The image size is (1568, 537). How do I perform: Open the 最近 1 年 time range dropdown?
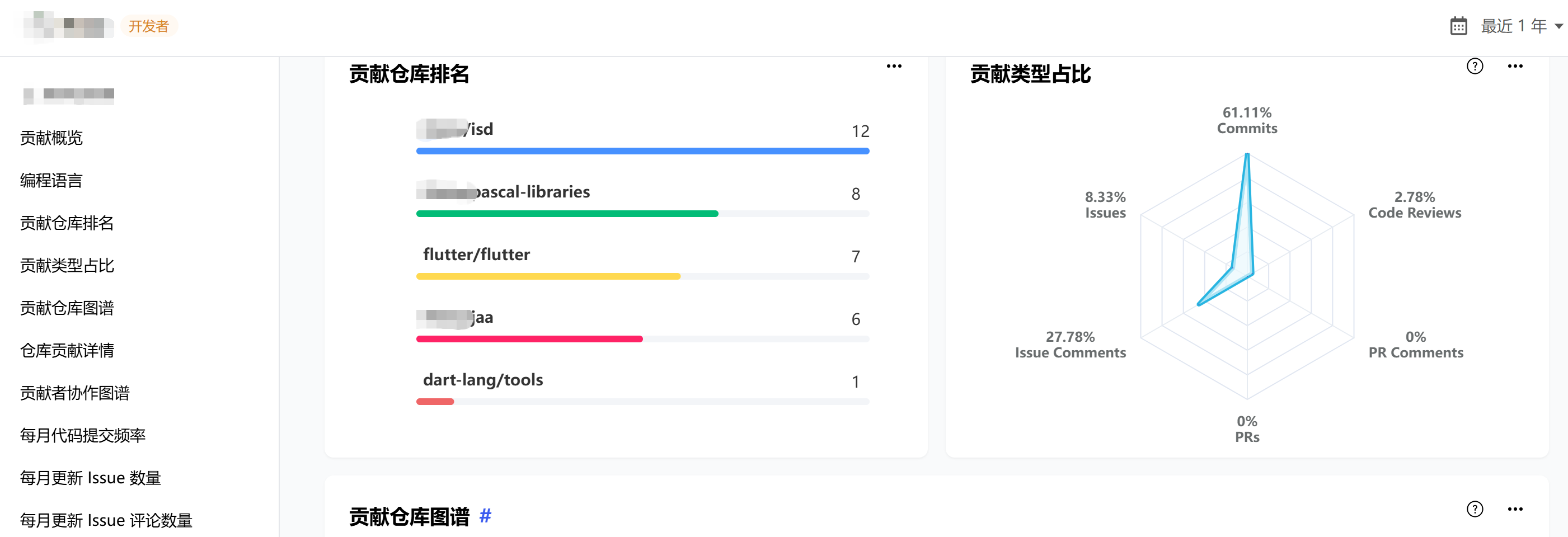coord(1520,26)
